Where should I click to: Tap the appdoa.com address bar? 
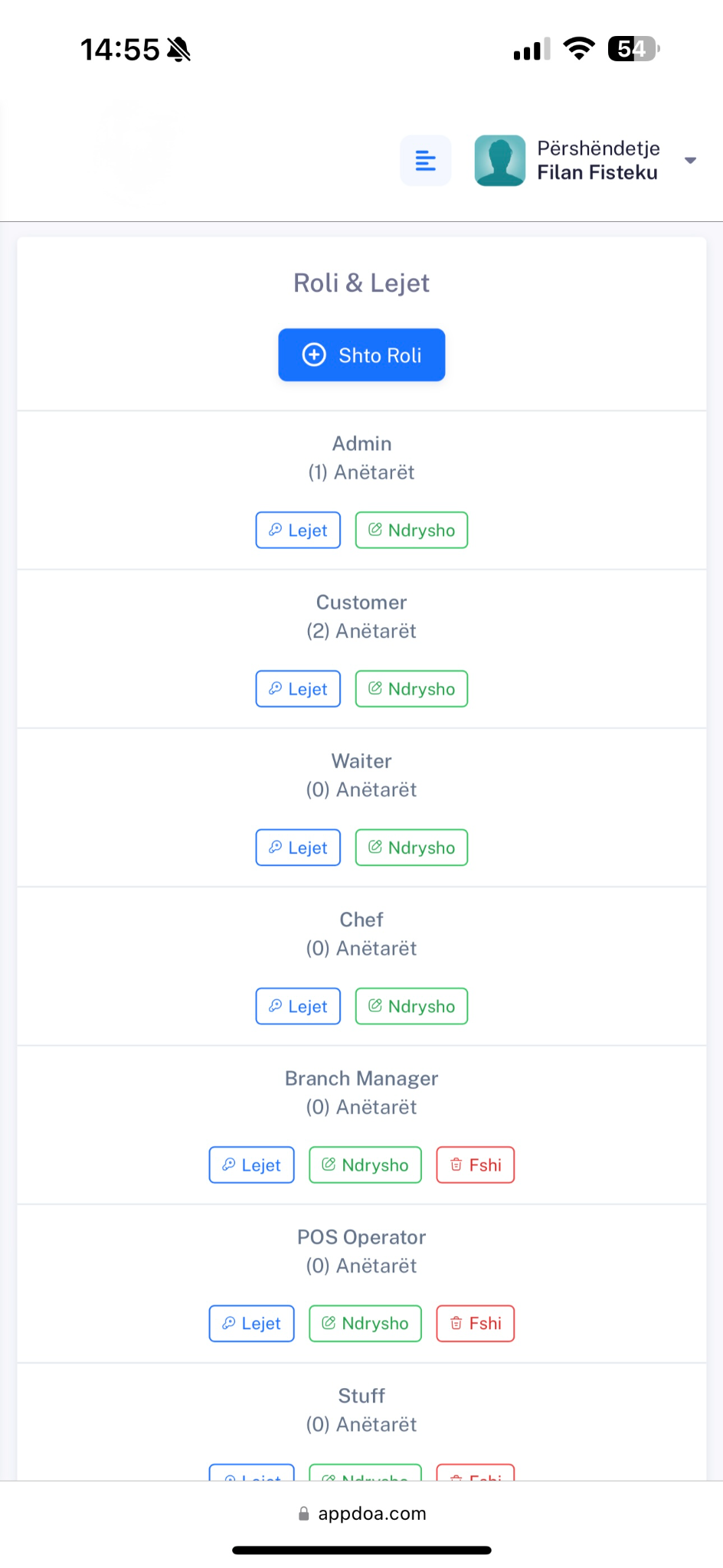361,1514
